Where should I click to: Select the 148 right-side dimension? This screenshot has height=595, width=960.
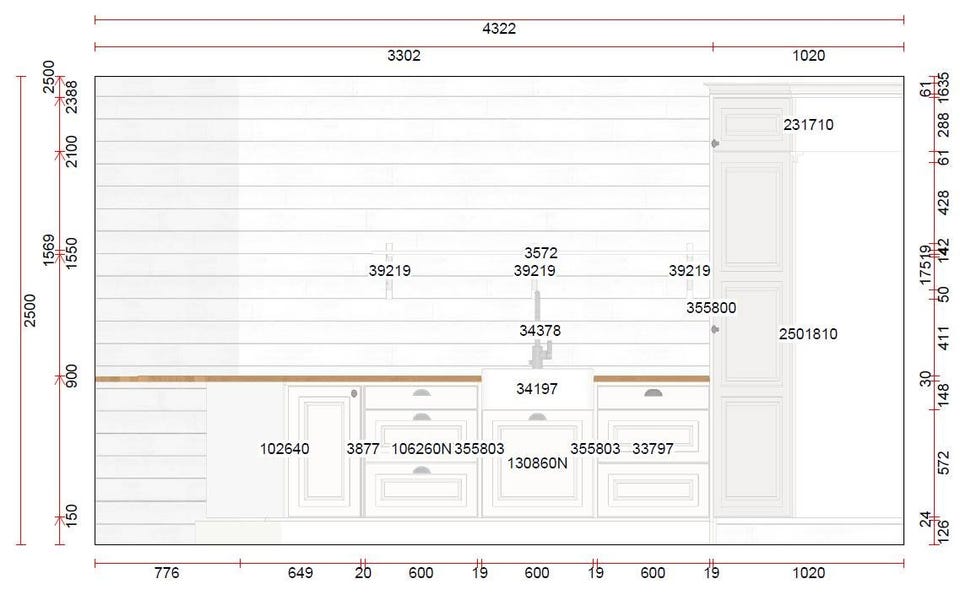[944, 395]
